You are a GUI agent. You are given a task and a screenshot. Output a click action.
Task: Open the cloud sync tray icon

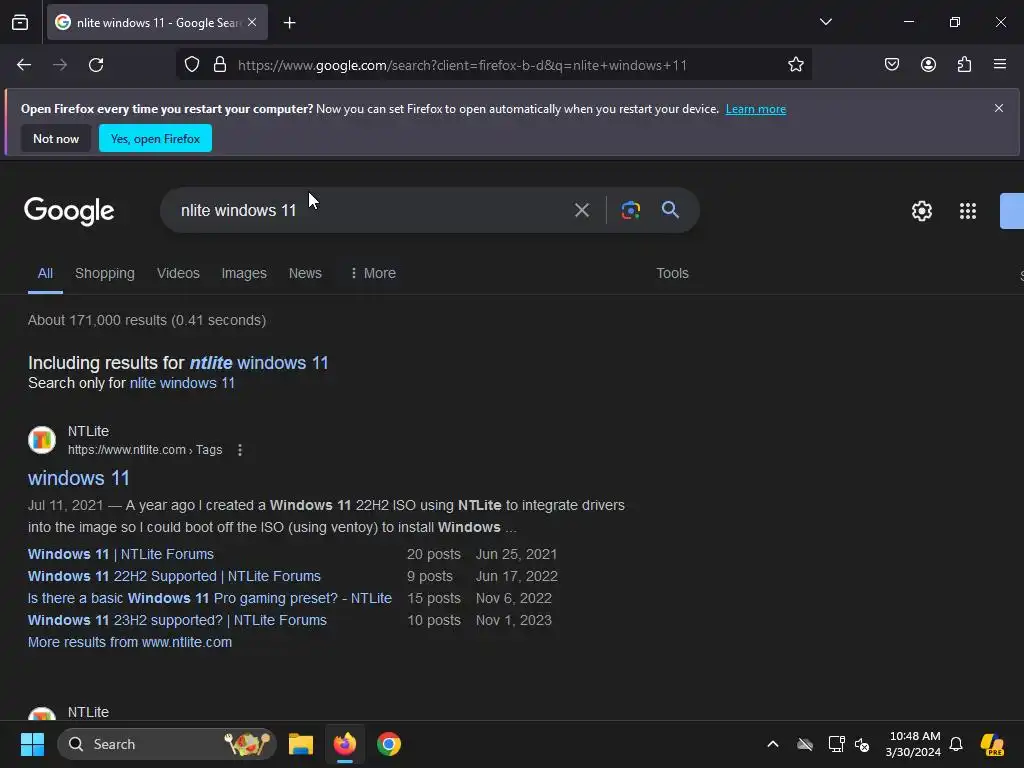tap(805, 744)
